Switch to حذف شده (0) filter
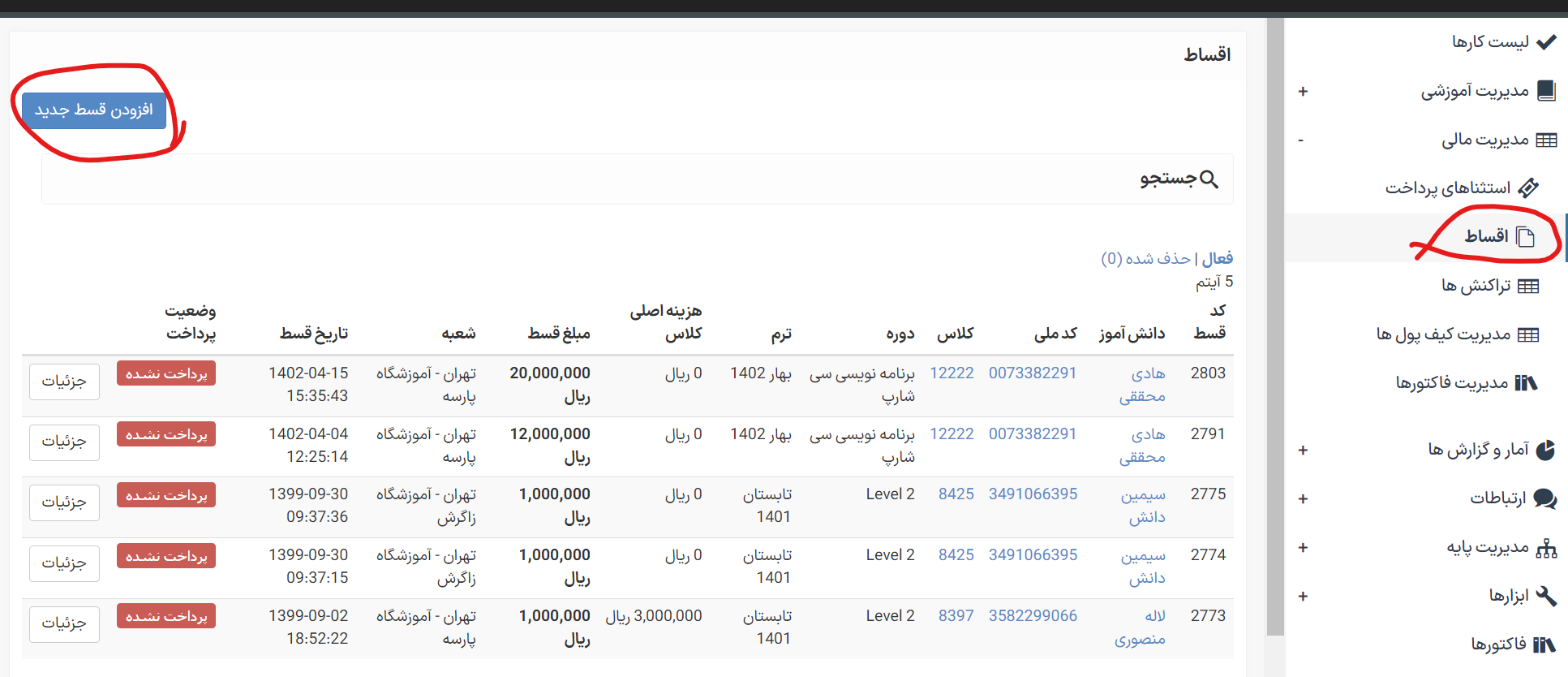Image resolution: width=1568 pixels, height=677 pixels. 1145,258
